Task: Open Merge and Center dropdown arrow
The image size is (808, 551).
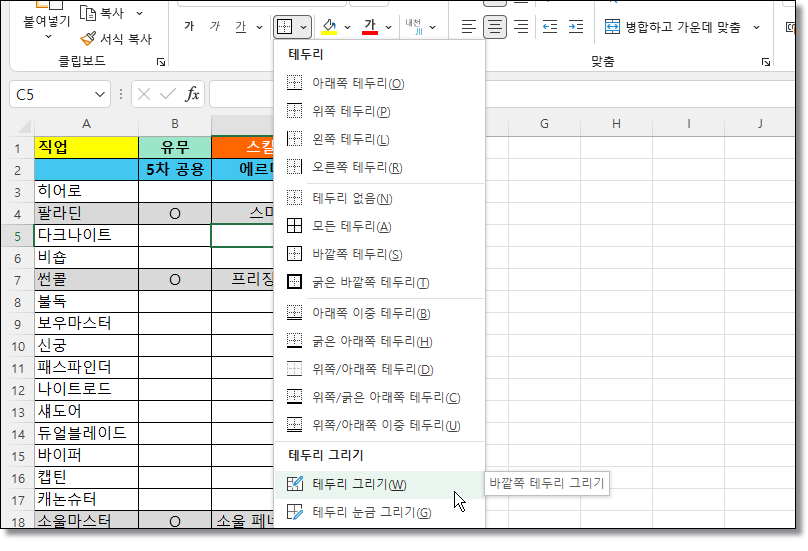Action: coord(756,27)
